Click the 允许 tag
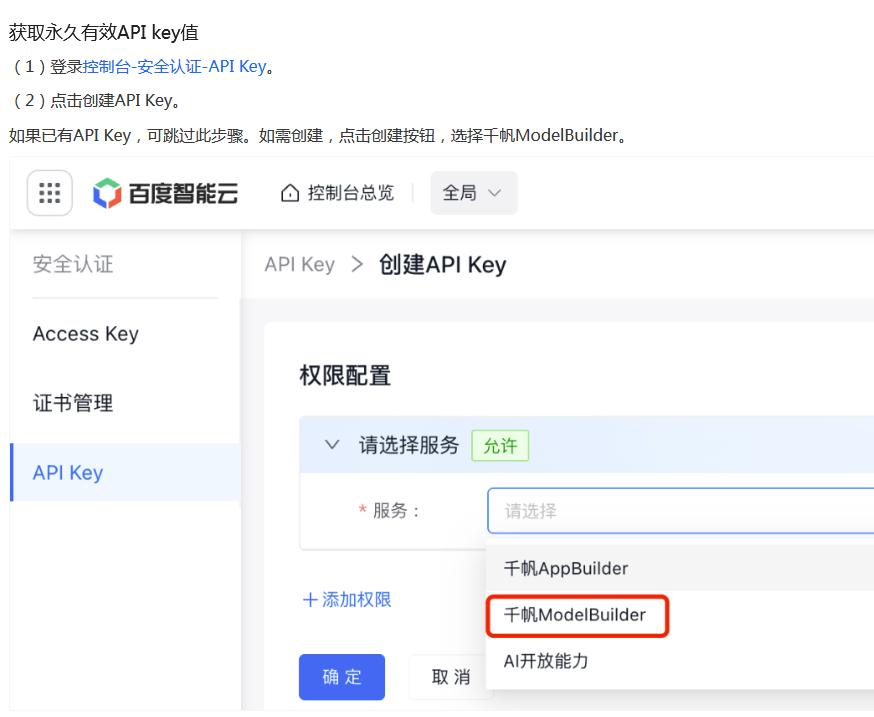 (x=500, y=445)
